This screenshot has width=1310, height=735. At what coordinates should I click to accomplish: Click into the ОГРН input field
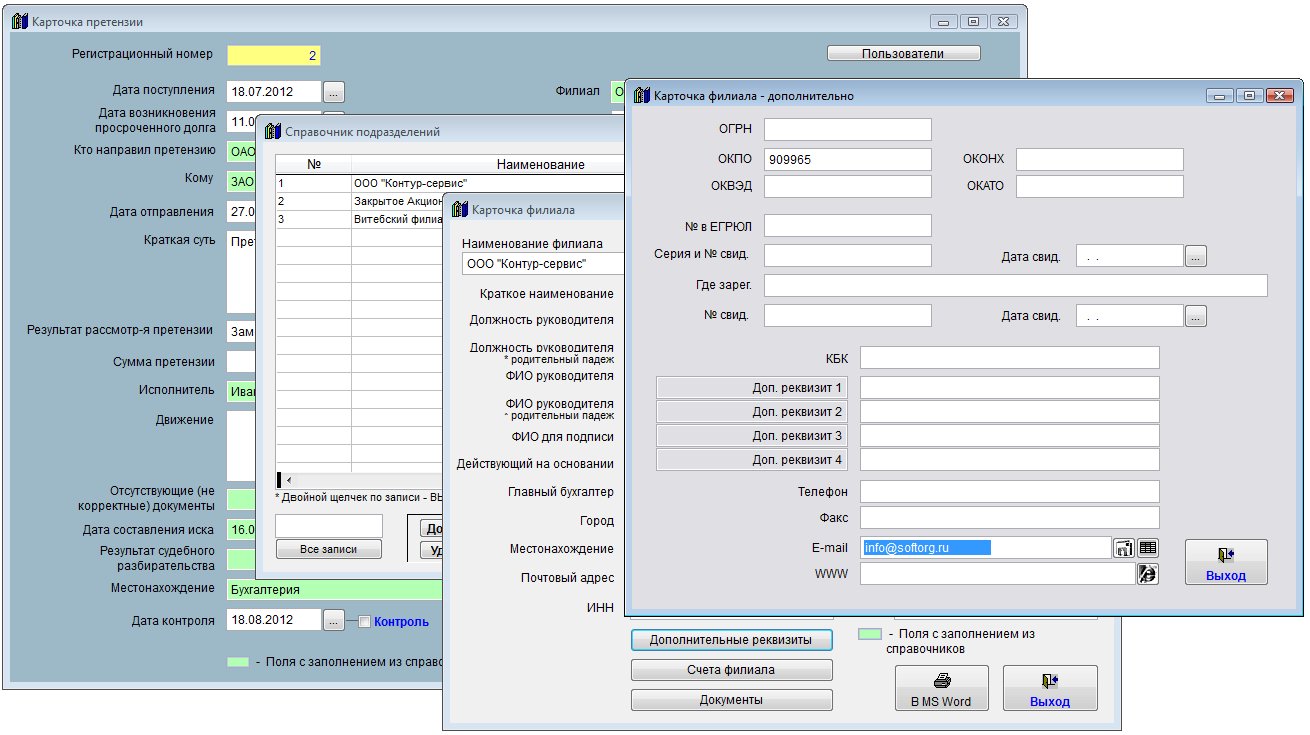[x=847, y=129]
